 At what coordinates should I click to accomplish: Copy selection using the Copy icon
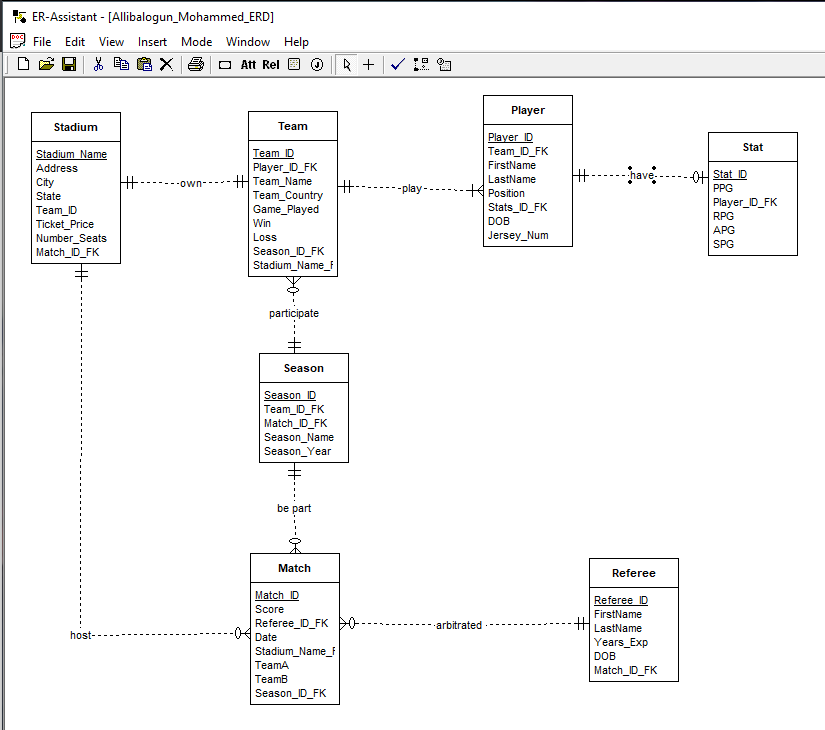point(121,64)
